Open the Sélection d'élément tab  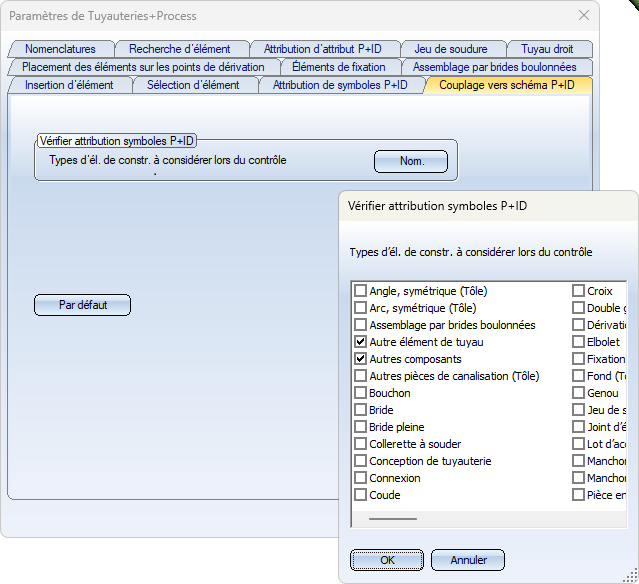pyautogui.click(x=193, y=85)
